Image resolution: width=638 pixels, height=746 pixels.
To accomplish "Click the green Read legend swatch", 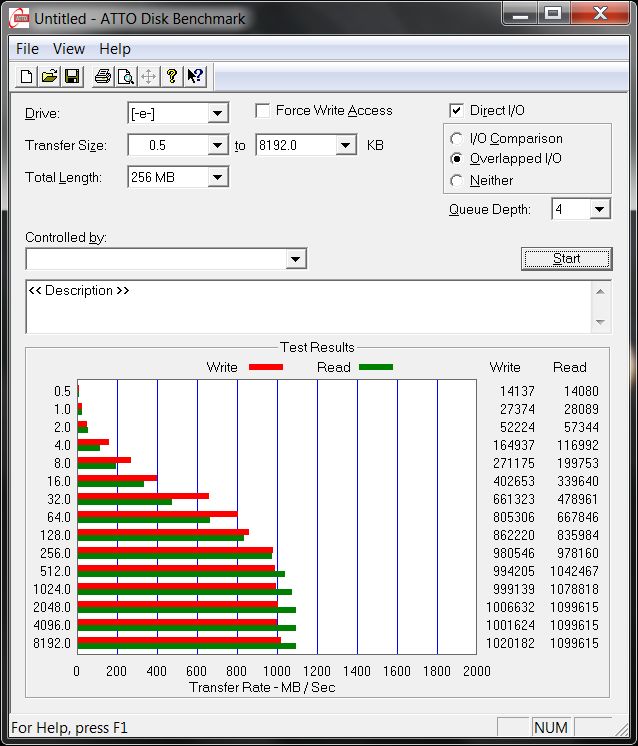I will (376, 367).
